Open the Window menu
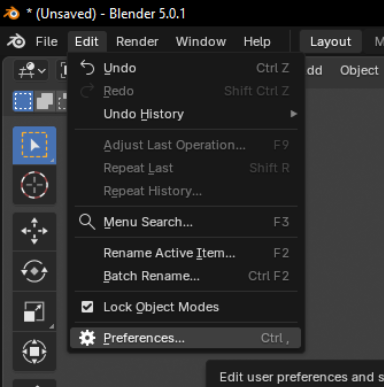The height and width of the screenshot is (387, 384). tap(201, 42)
